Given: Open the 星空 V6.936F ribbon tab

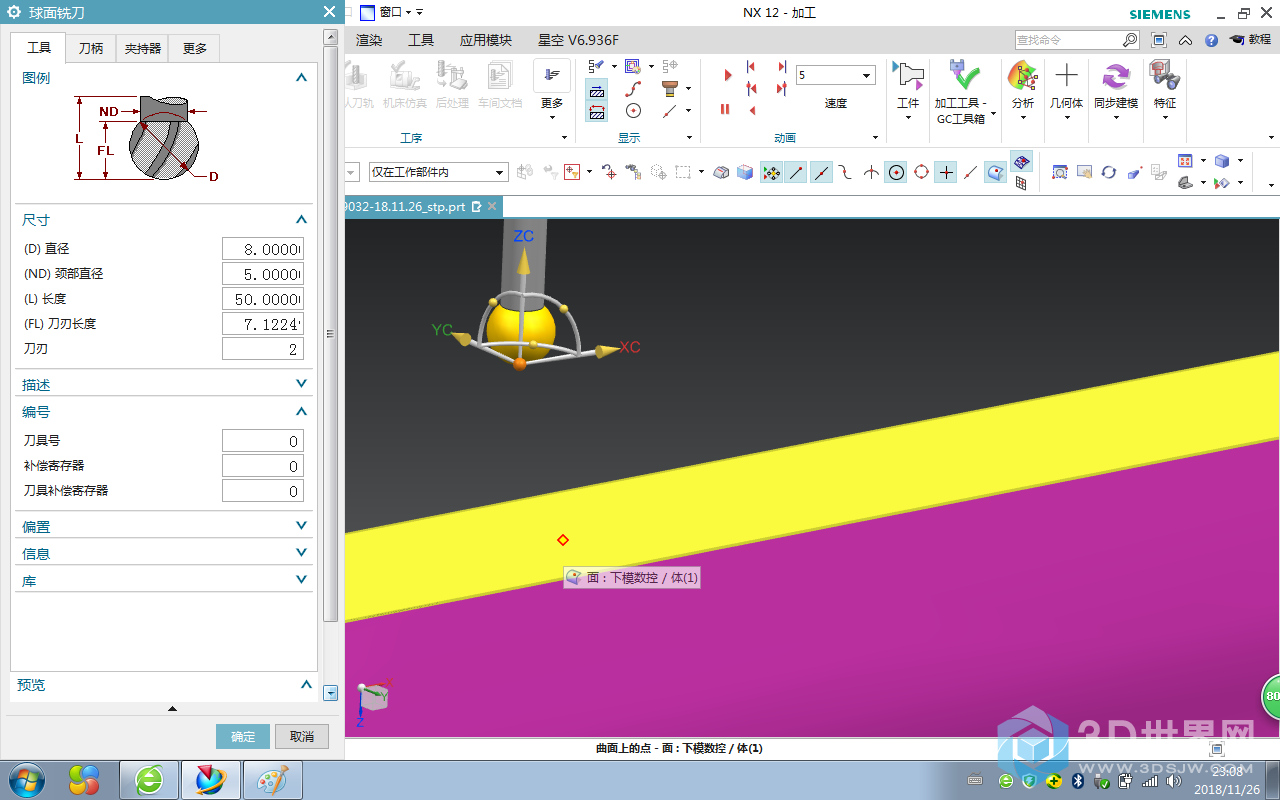Looking at the screenshot, I should [578, 40].
